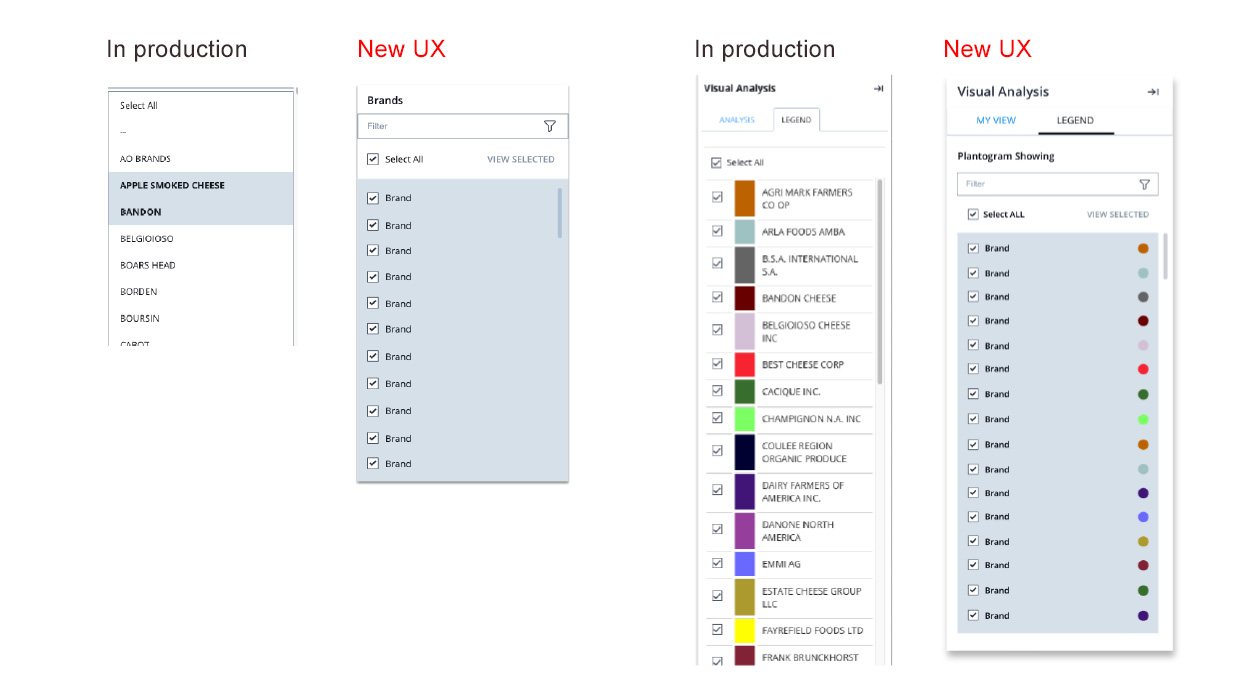Select 'Select All' in production brand list

tap(201, 105)
